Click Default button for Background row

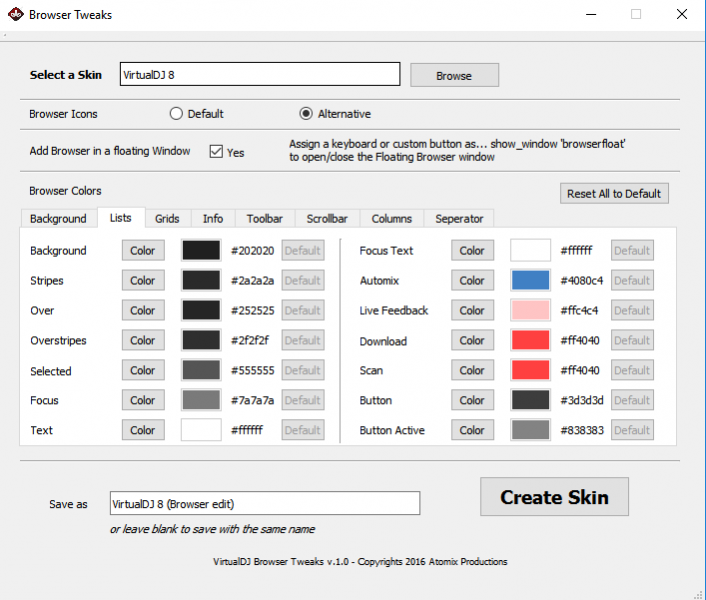[303, 250]
